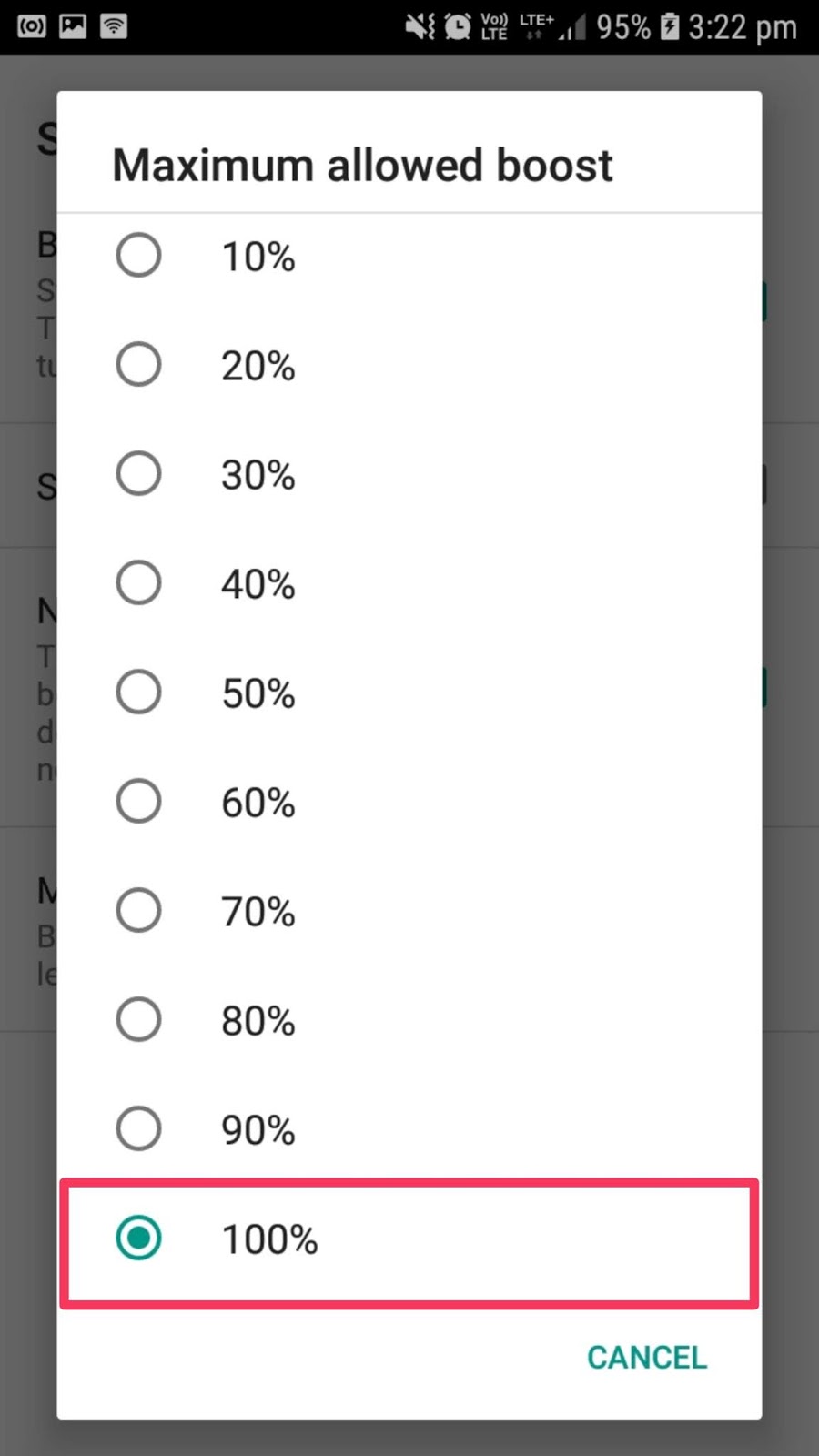
Task: Choose the 20% boost option
Action: (x=138, y=364)
